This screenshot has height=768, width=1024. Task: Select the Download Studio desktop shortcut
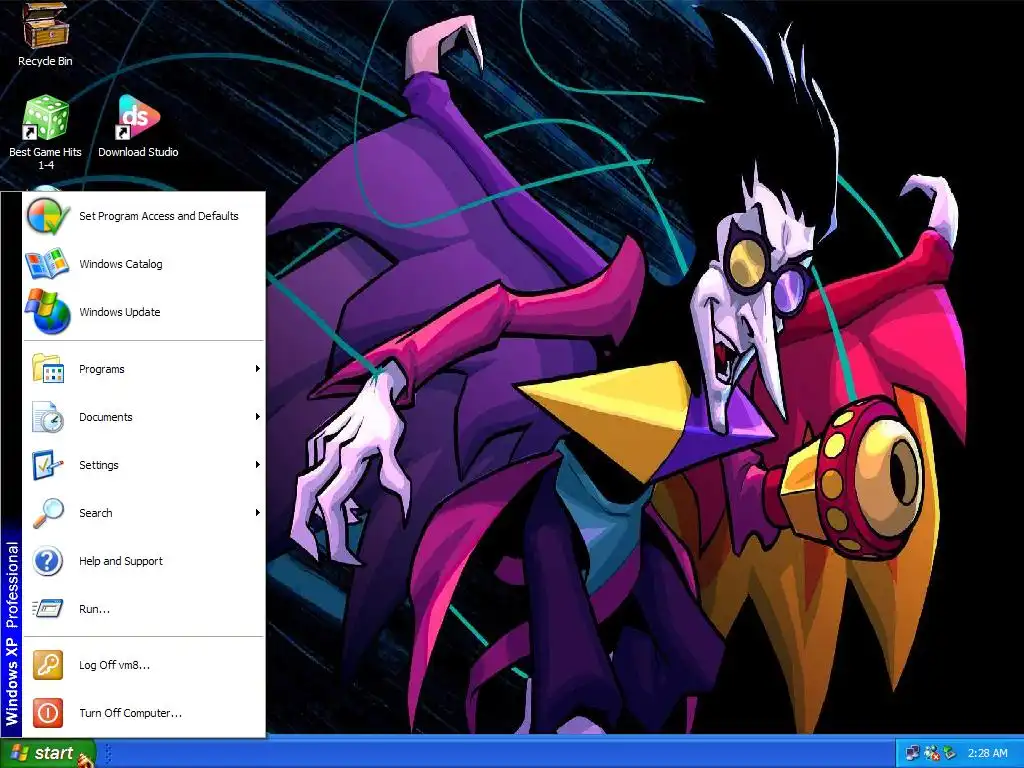pyautogui.click(x=138, y=127)
